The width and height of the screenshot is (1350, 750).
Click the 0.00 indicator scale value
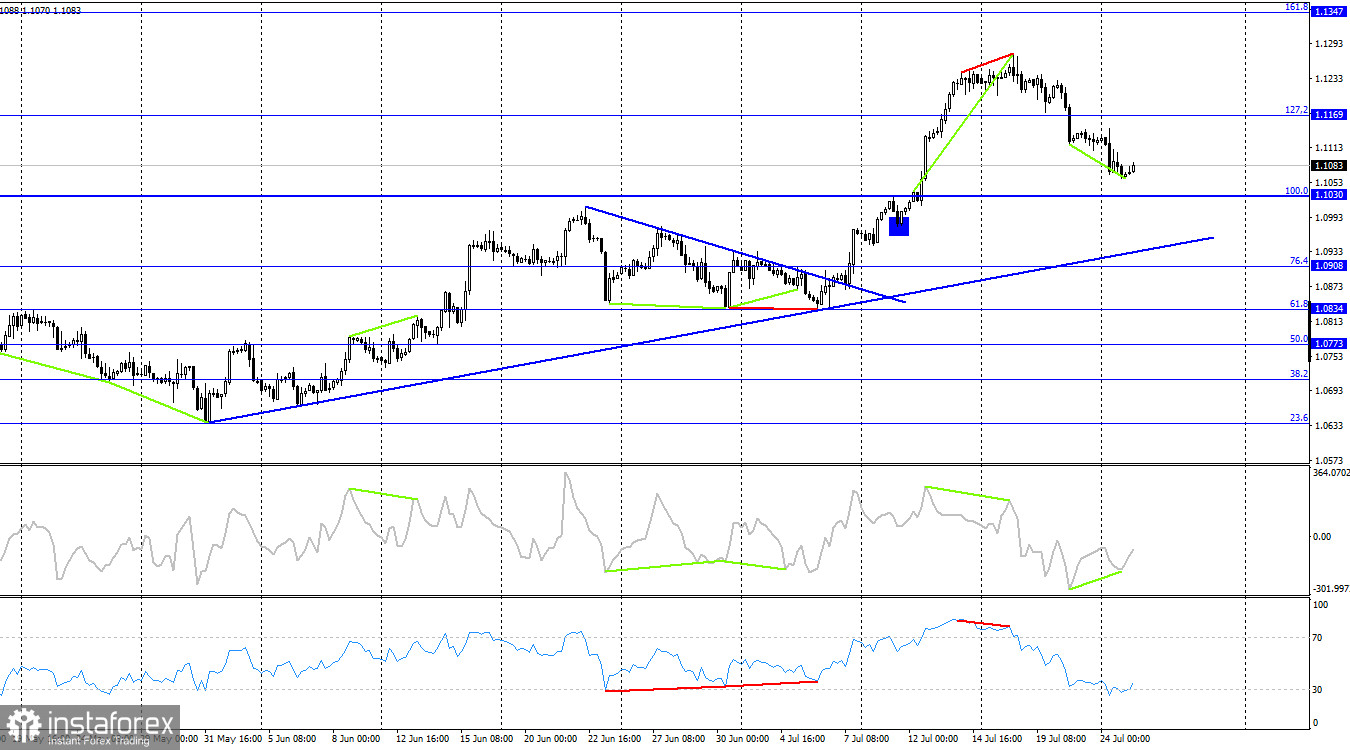(1322, 537)
